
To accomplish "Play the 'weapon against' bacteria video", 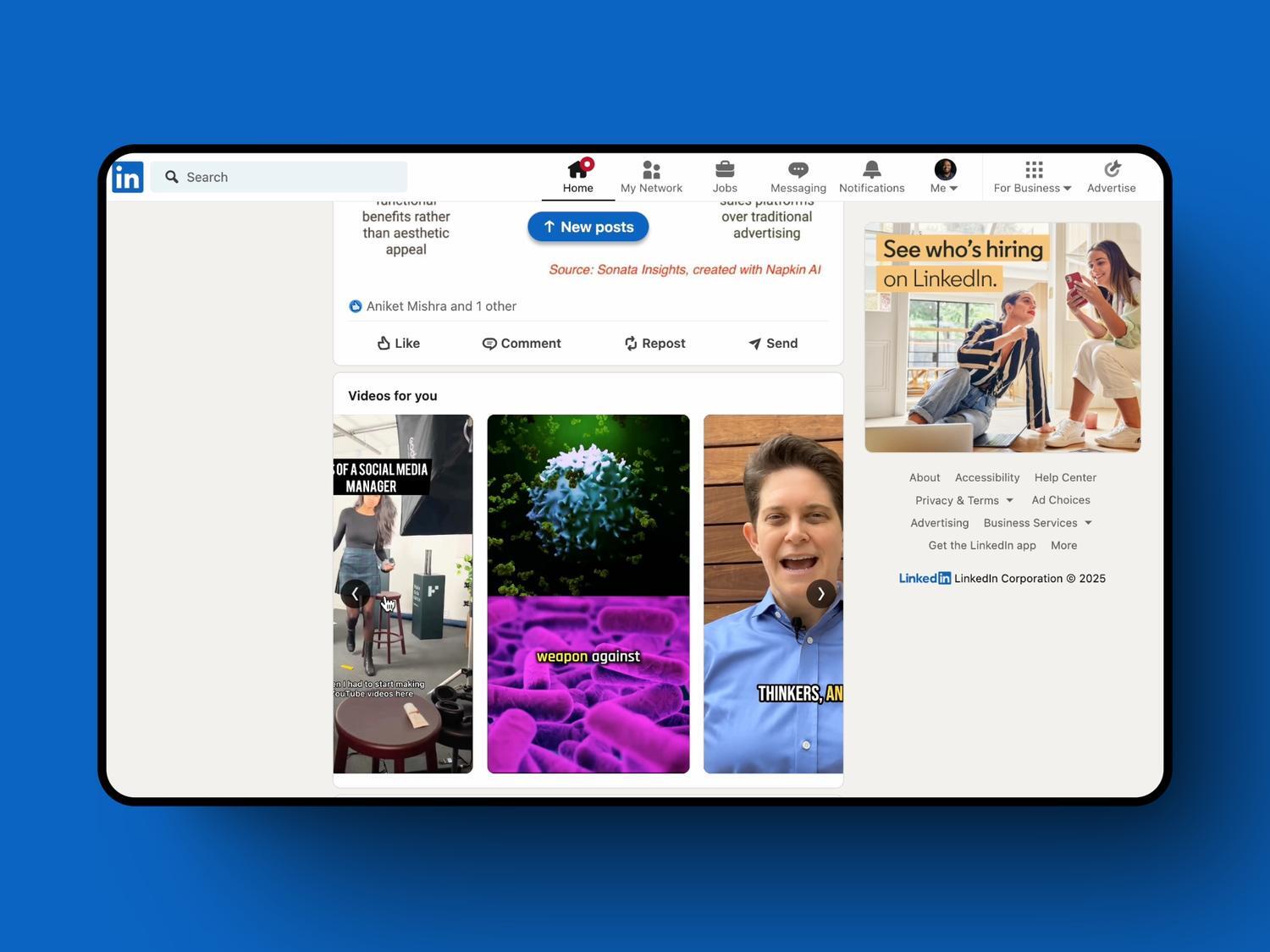I will (x=588, y=593).
